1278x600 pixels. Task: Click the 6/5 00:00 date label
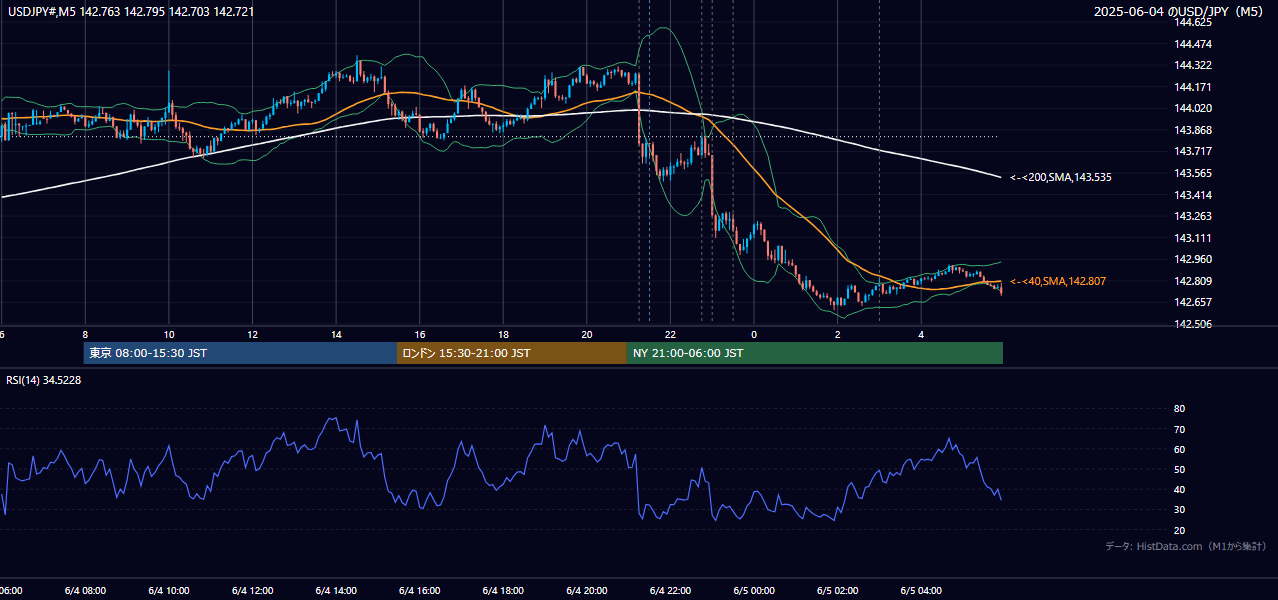754,591
